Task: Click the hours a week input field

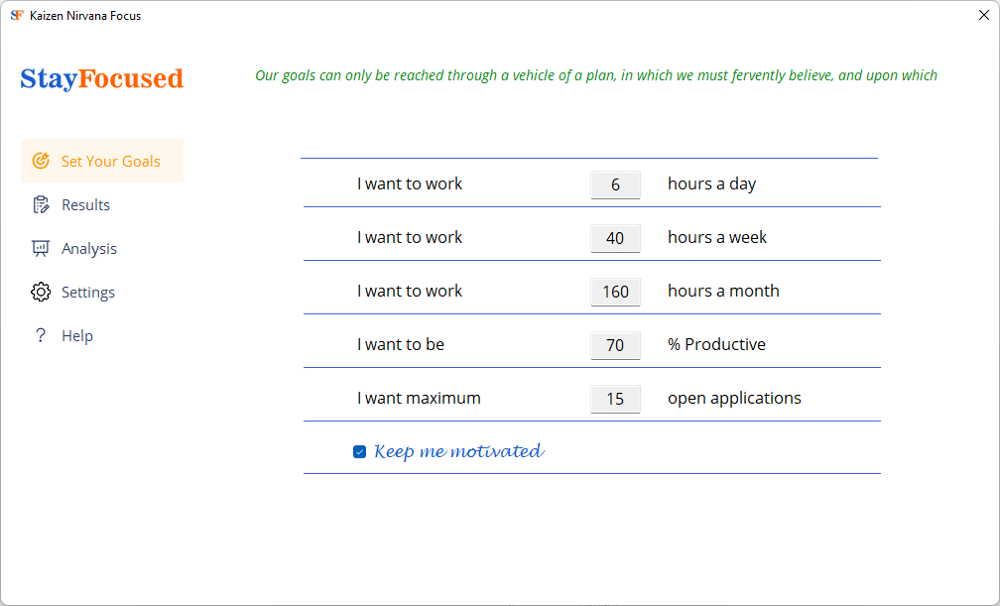Action: 615,238
